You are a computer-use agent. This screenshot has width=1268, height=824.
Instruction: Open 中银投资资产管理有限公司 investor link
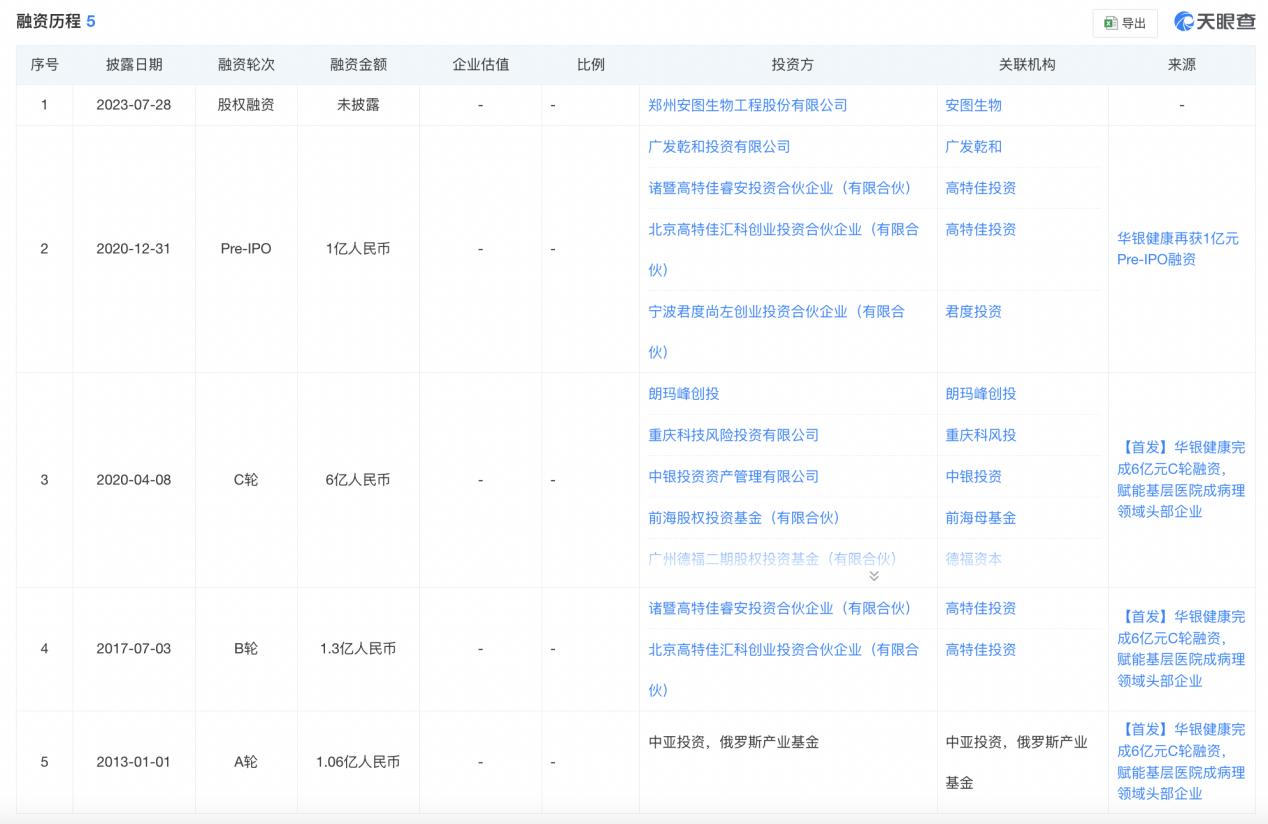733,476
